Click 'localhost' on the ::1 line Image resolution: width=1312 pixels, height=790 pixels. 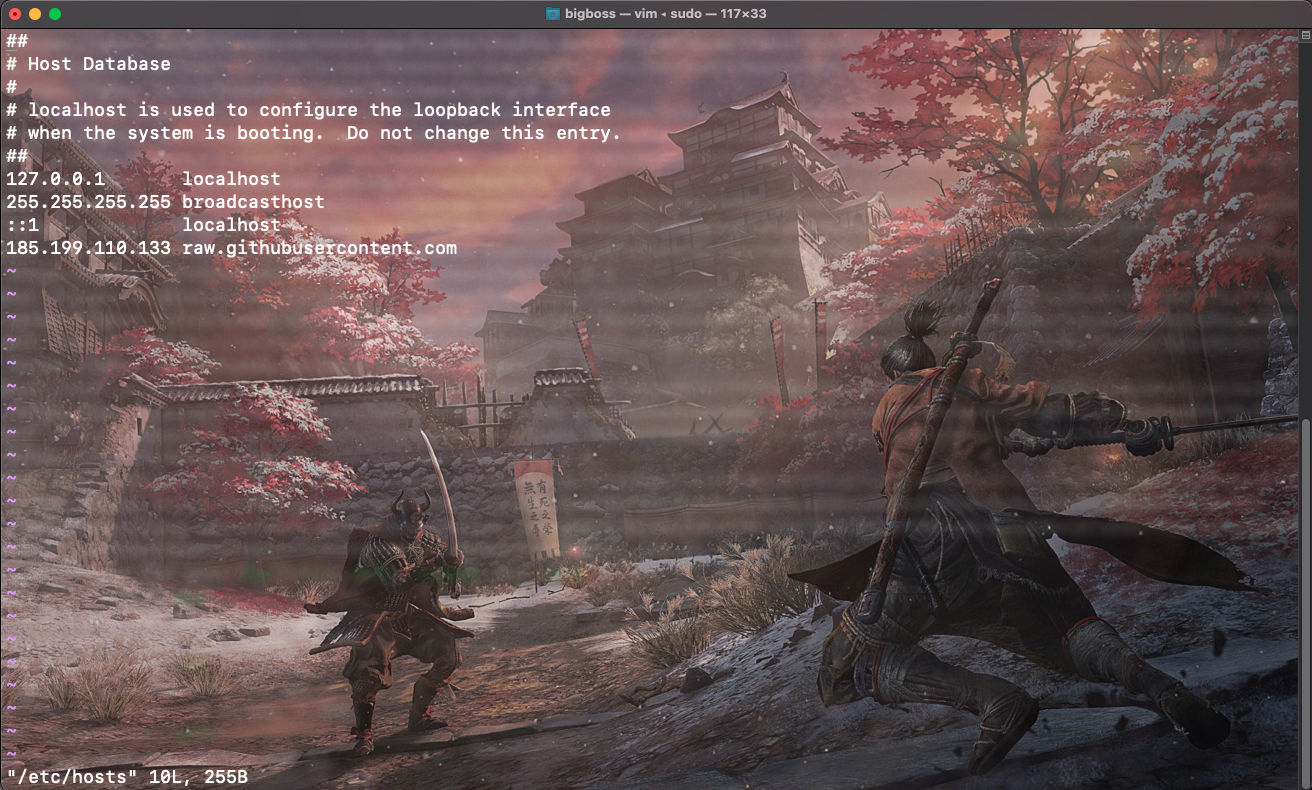231,225
